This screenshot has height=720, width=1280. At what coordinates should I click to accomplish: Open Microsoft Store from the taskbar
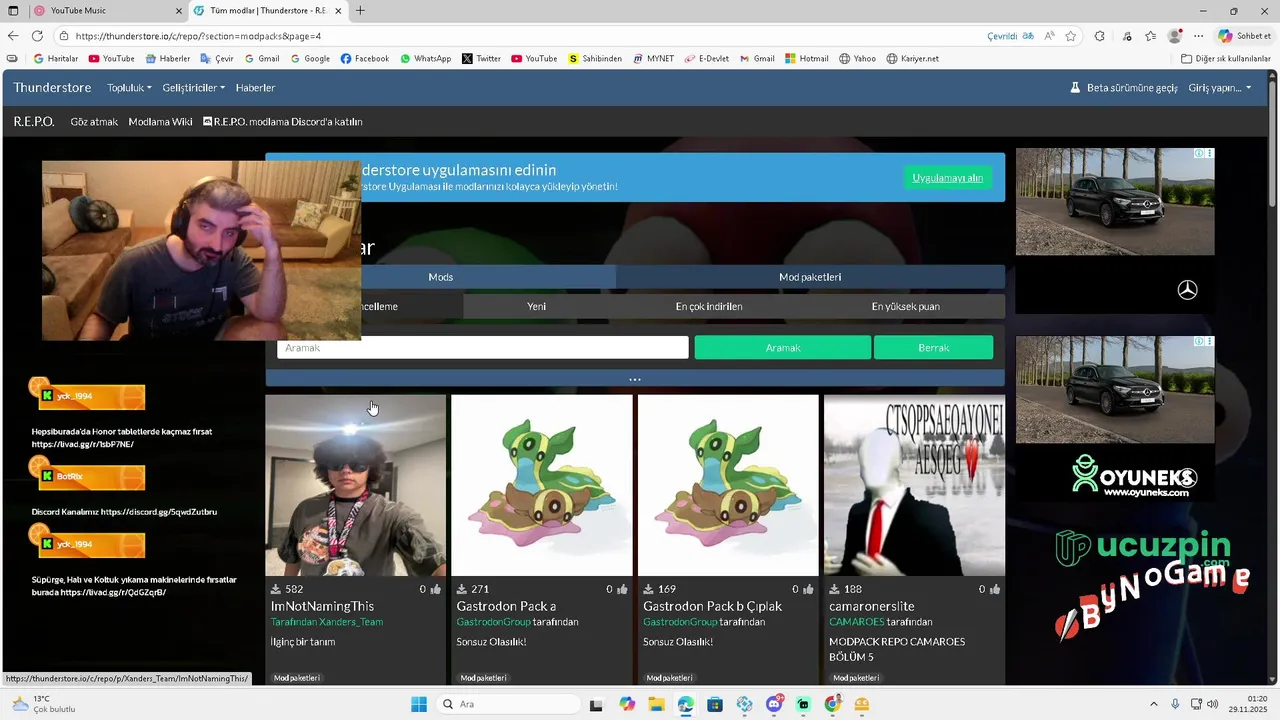[715, 704]
